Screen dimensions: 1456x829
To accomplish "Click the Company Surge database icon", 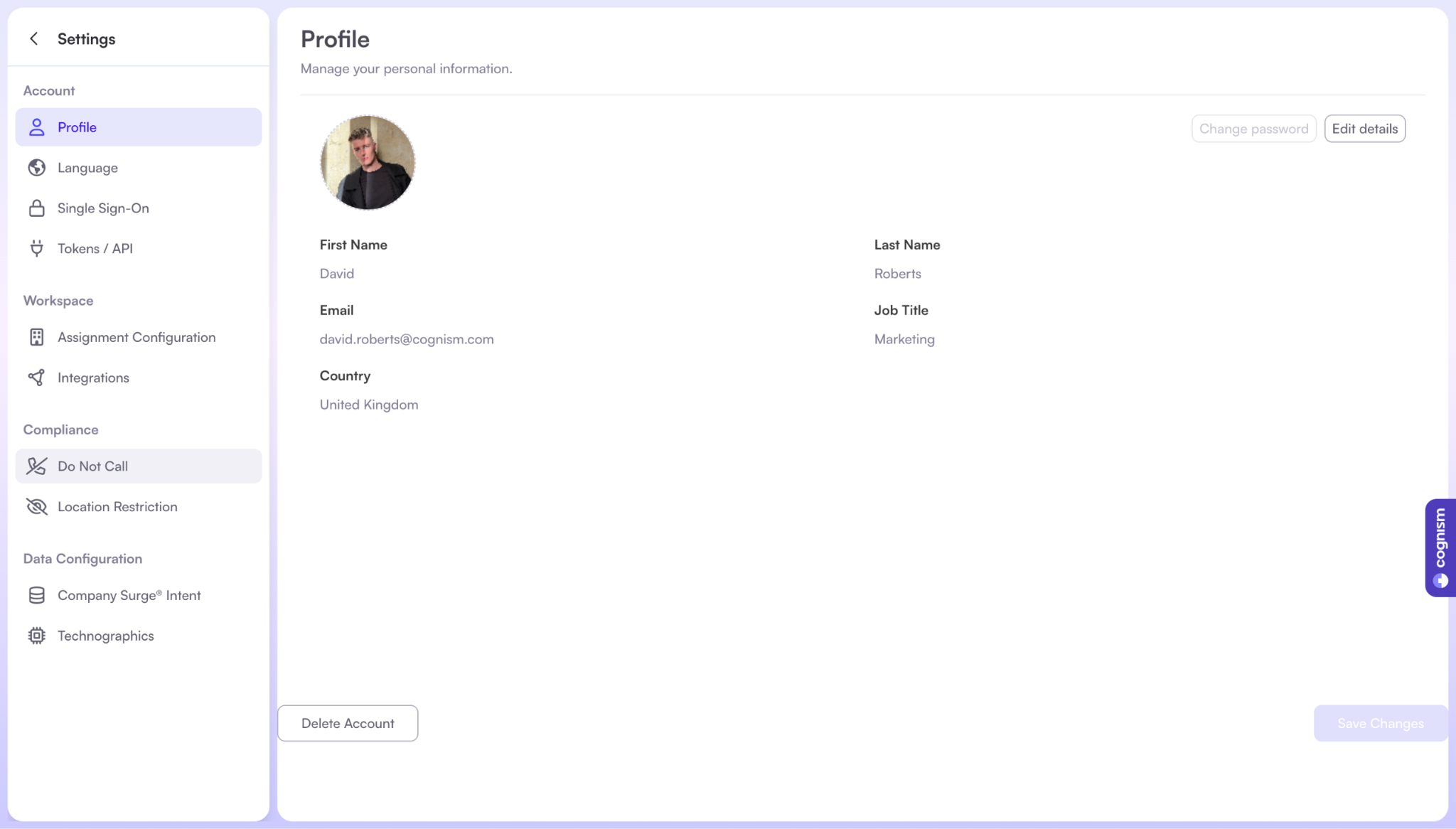I will click(x=36, y=595).
